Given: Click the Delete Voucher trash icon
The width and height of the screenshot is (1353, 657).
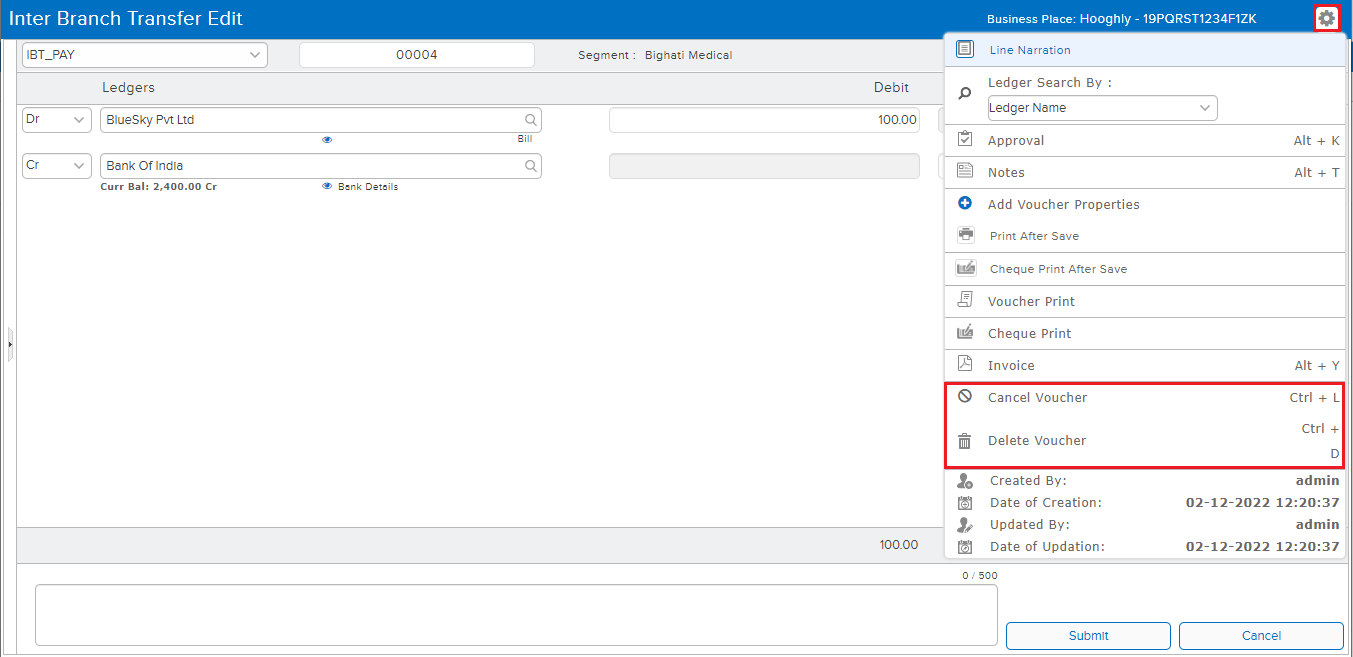Looking at the screenshot, I should (x=965, y=441).
